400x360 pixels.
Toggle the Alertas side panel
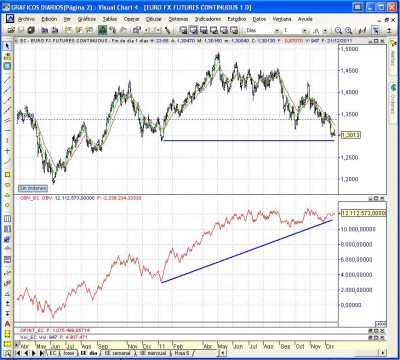pyautogui.click(x=393, y=55)
